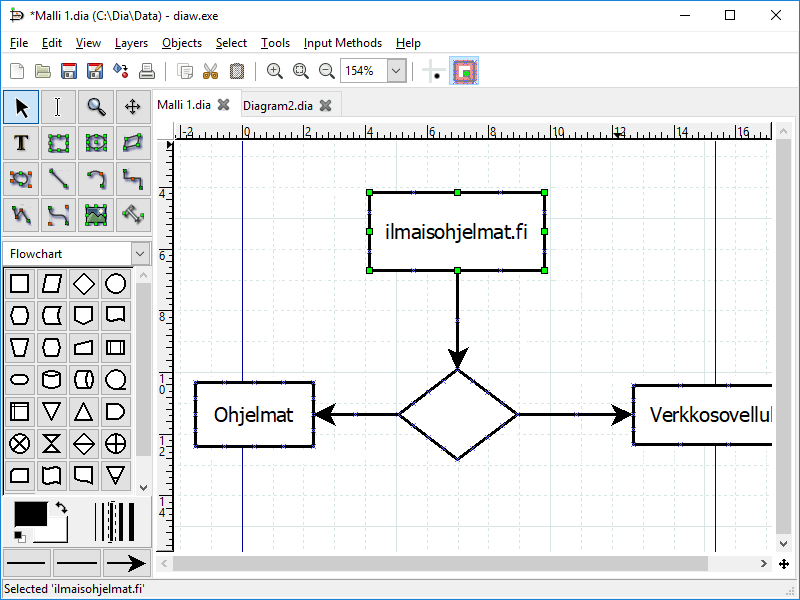Switch to the Malli 1.dia tab
The width and height of the screenshot is (800, 600).
(184, 105)
